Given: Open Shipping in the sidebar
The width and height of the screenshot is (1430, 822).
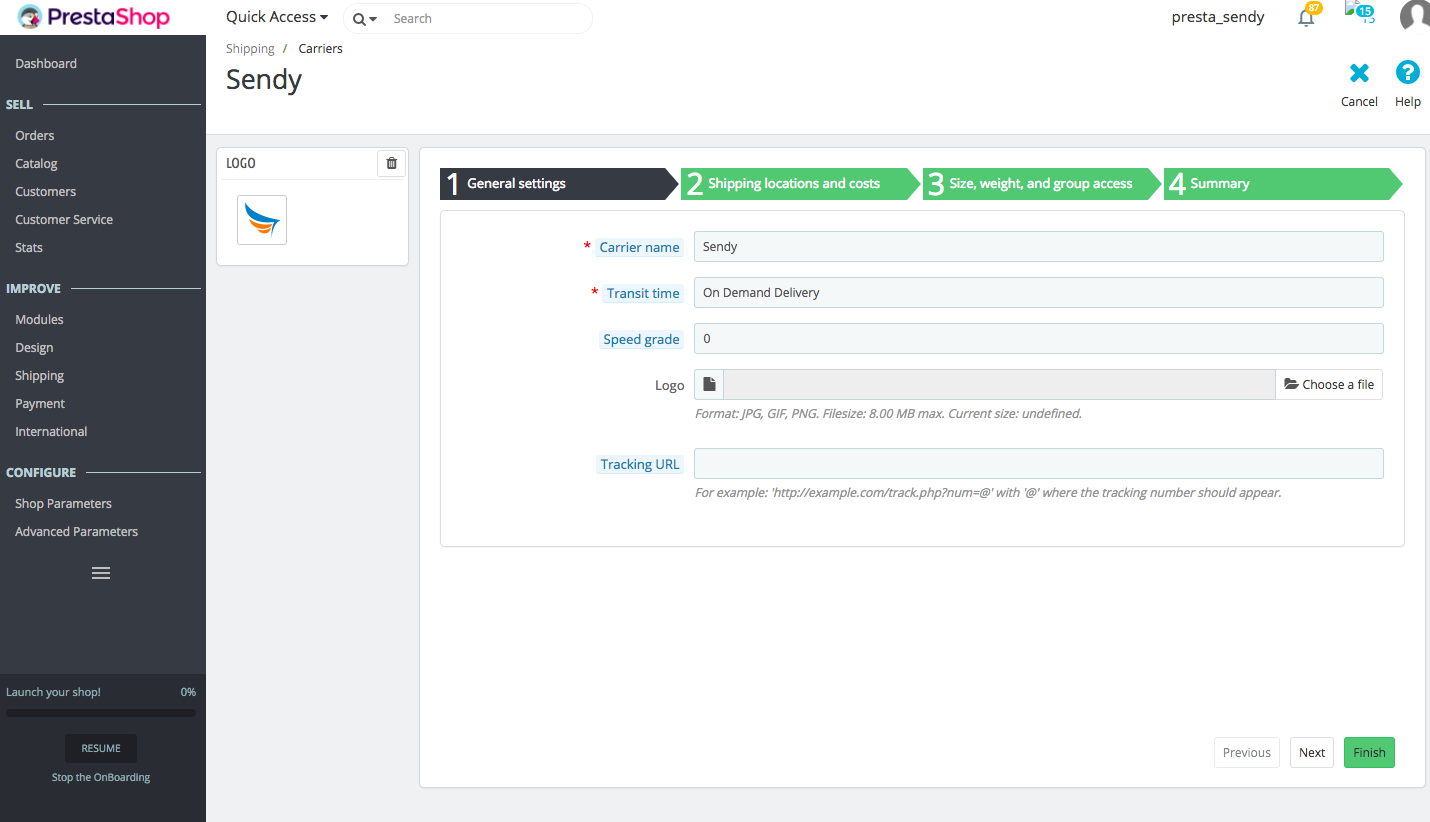Looking at the screenshot, I should tap(39, 375).
